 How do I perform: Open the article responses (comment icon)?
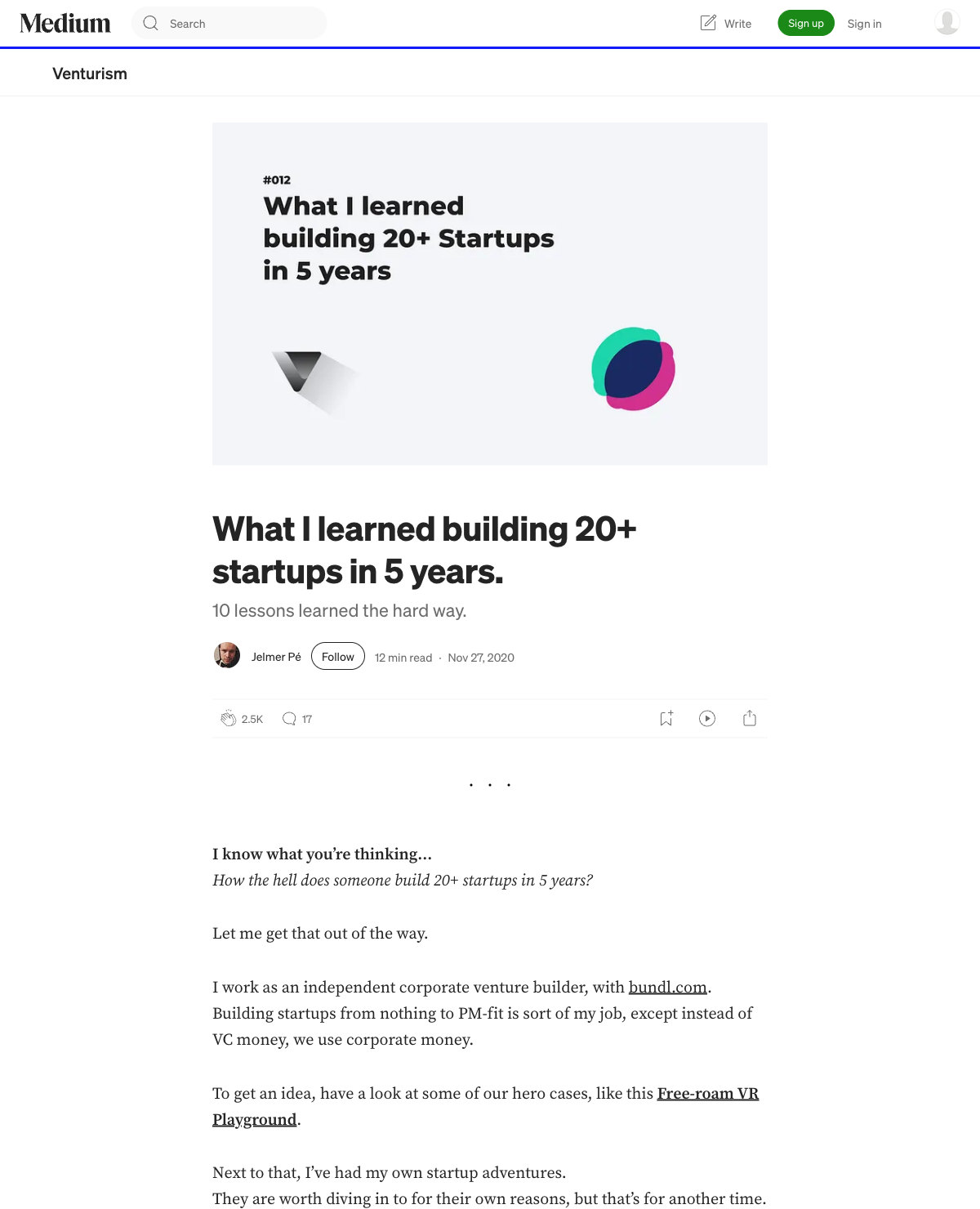tap(289, 719)
